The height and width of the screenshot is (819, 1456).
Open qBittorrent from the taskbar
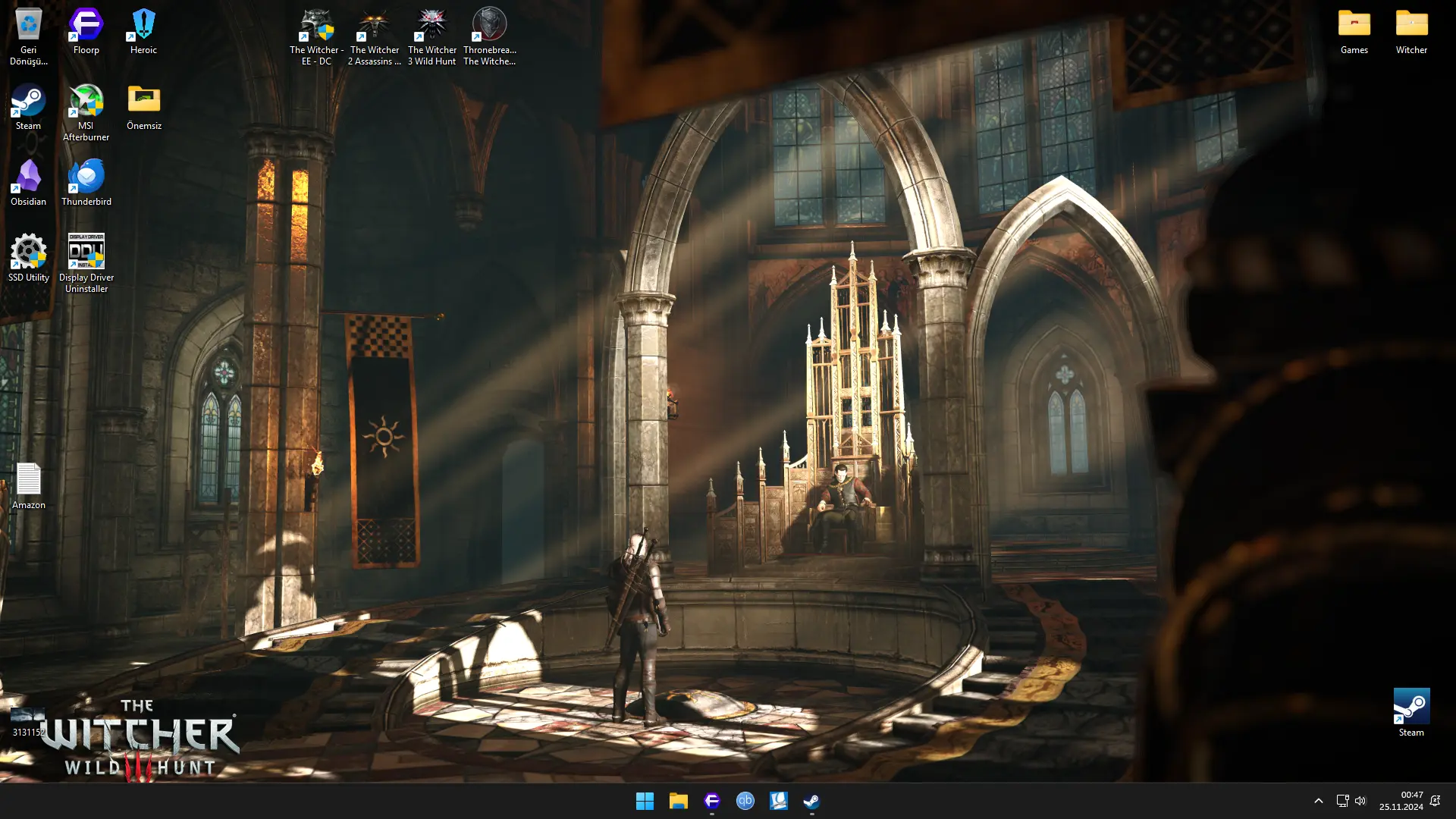click(x=745, y=801)
